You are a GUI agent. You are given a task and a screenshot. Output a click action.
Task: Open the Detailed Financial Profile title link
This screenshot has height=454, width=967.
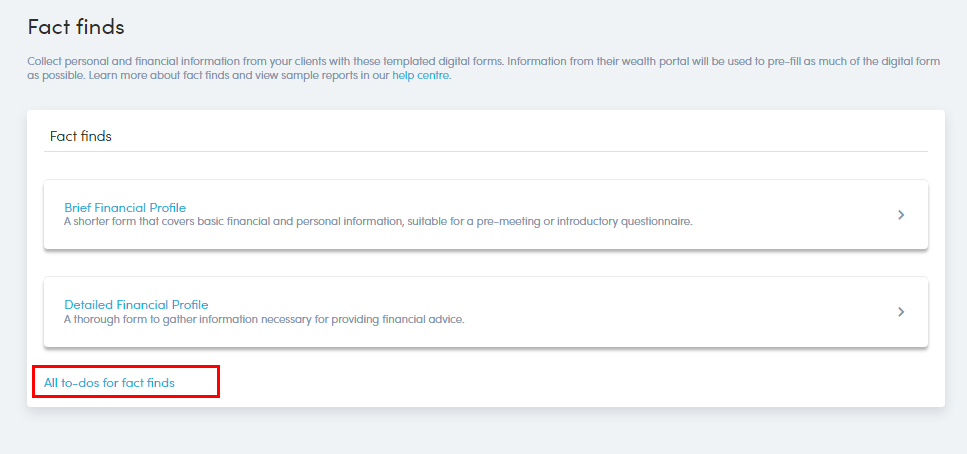(136, 305)
